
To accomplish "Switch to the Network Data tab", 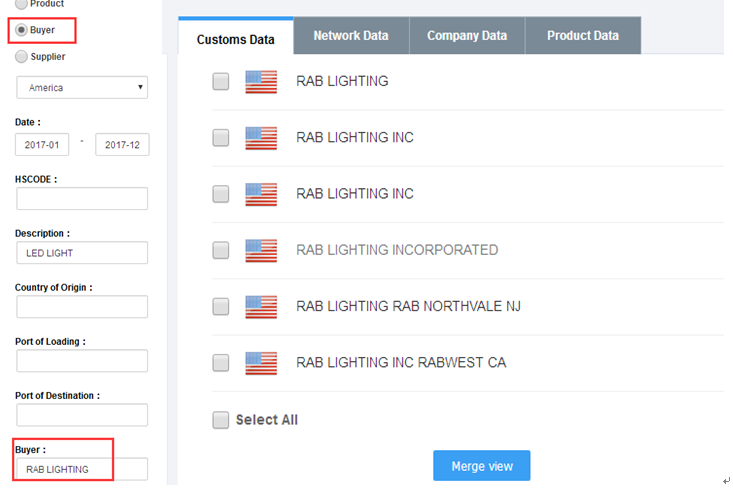I will (351, 36).
